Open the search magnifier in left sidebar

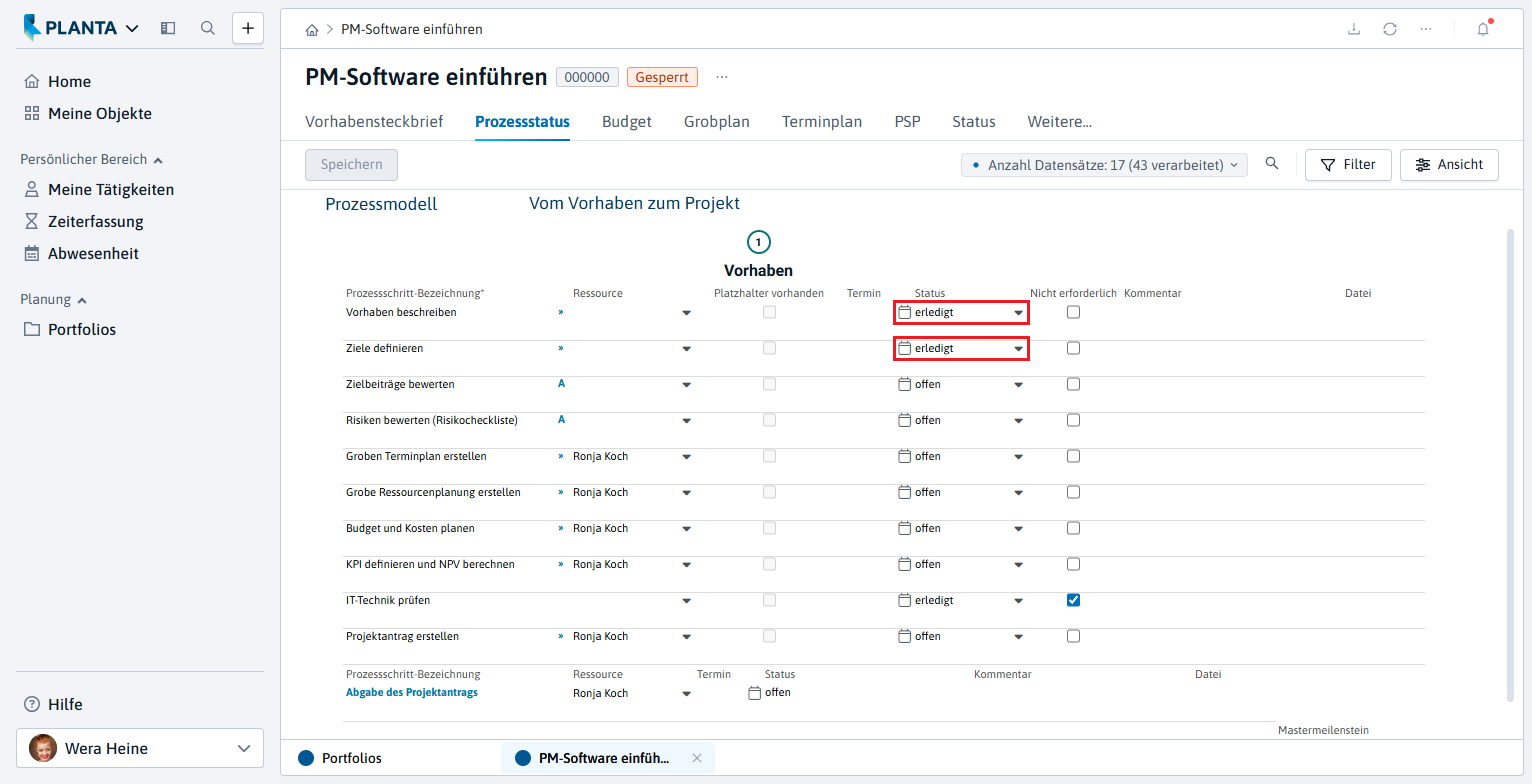click(x=208, y=28)
